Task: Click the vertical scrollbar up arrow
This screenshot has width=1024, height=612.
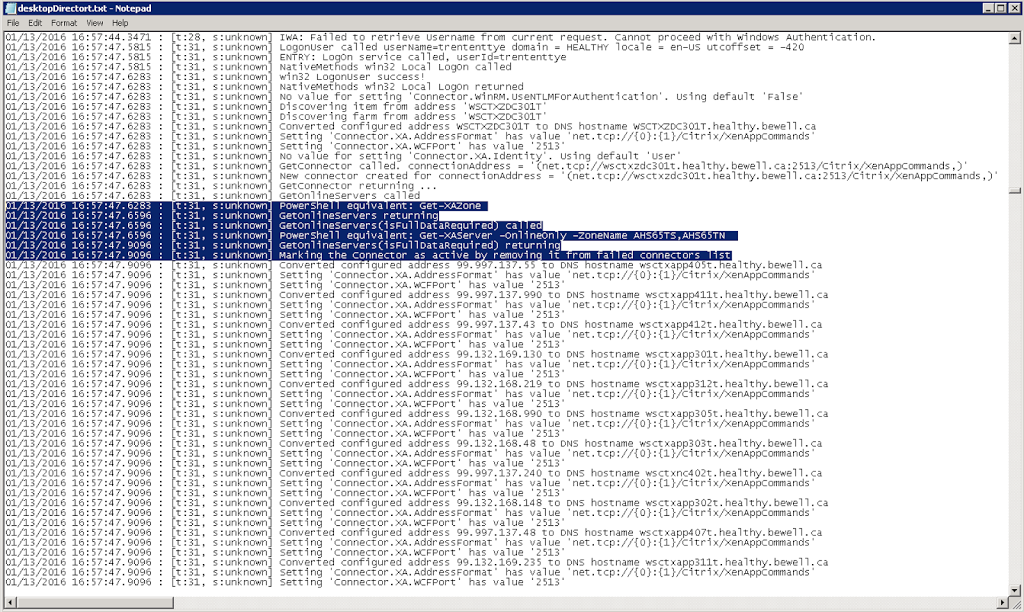Action: pyautogui.click(x=1016, y=37)
